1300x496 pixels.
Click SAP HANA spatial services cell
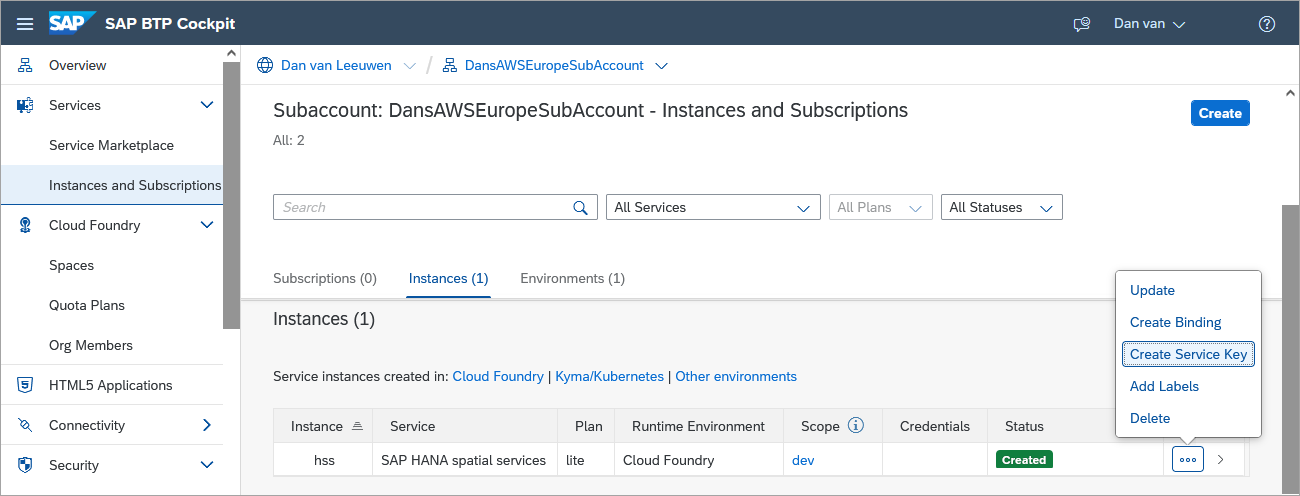click(464, 460)
